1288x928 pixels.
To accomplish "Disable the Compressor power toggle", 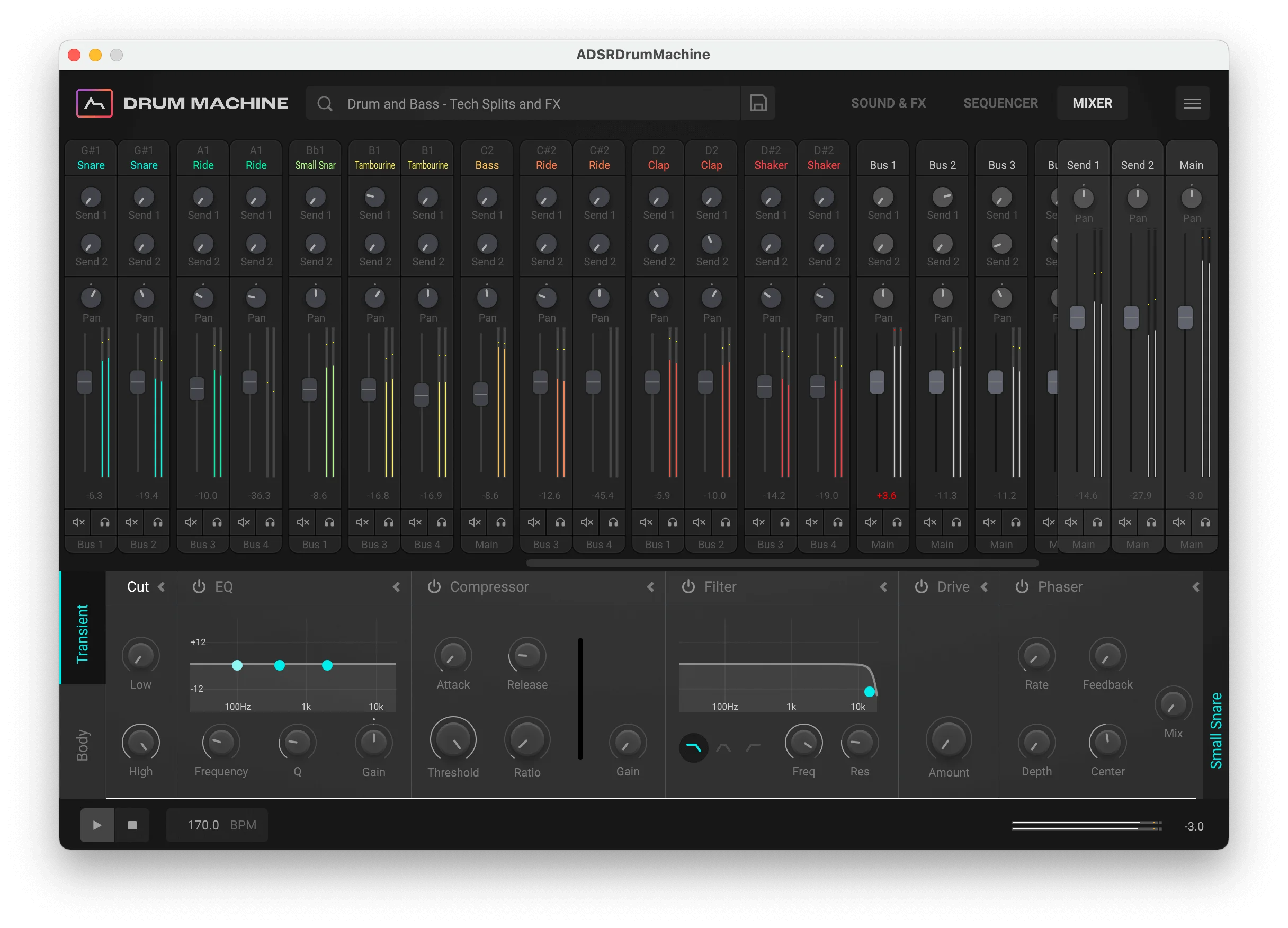I will [x=434, y=587].
